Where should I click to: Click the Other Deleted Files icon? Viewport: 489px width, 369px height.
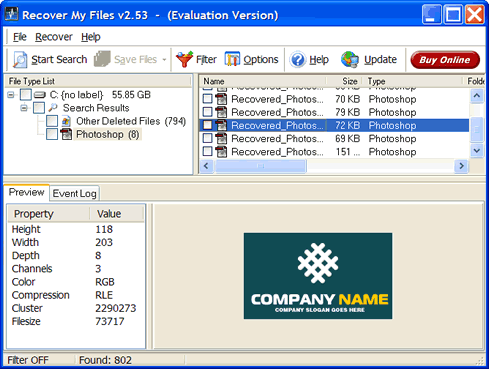tap(66, 121)
